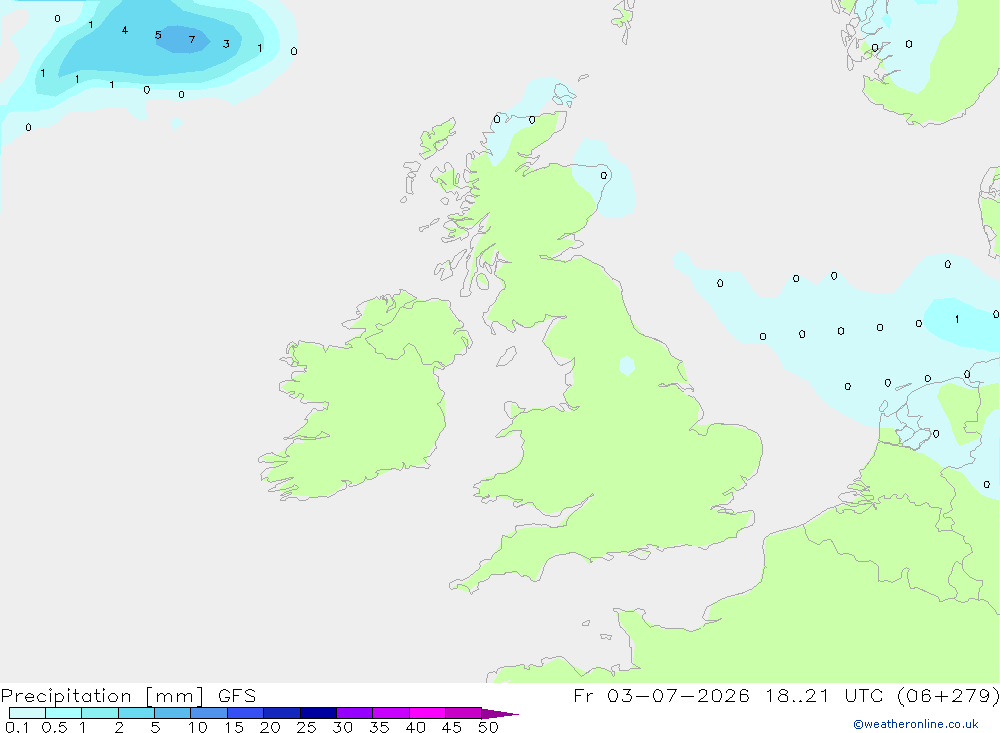
Task: Select the 1–2 mm legend color swatch
Action: click(x=99, y=713)
